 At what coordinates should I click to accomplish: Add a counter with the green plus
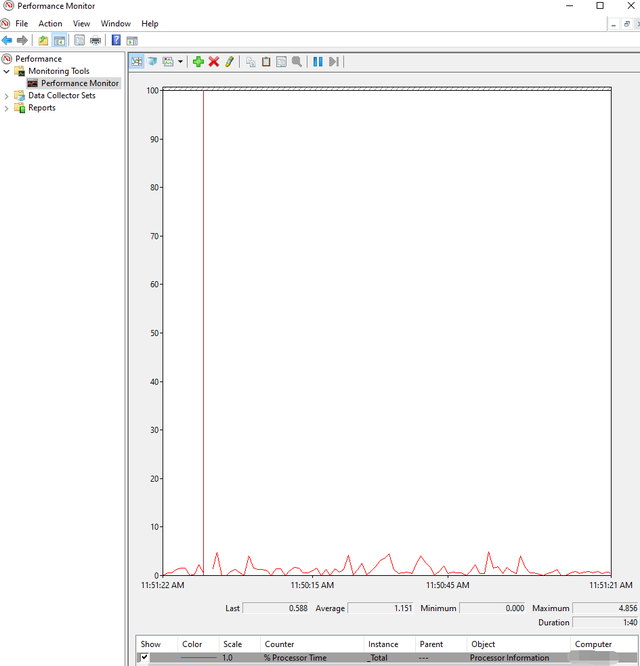198,62
